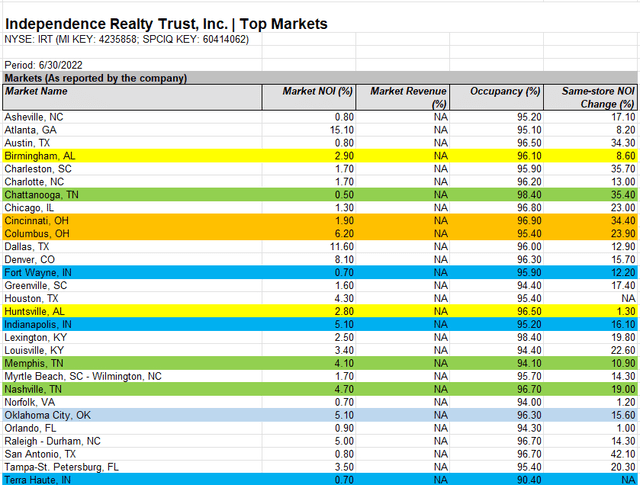Click the green 'Nashville, TN' cell
Viewport: 640px width, 485px height.
[132, 389]
